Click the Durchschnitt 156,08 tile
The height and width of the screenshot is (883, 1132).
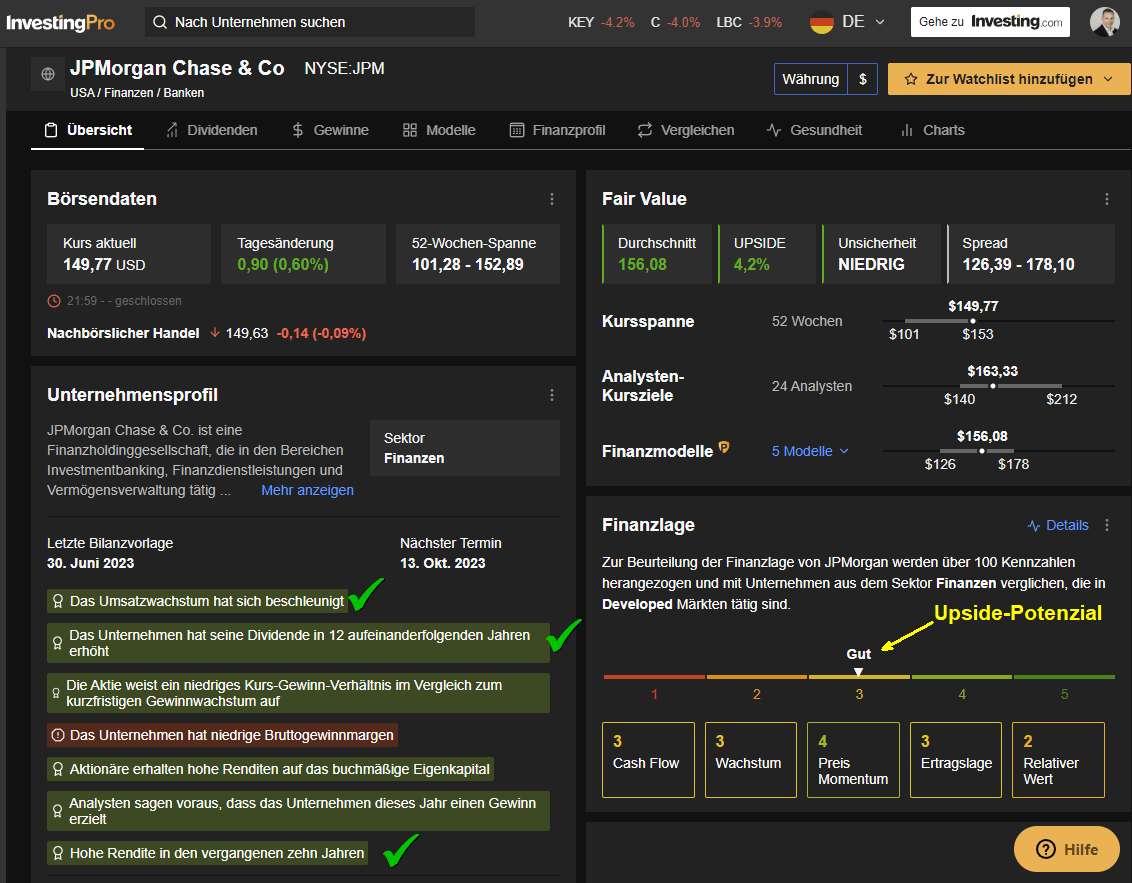(x=657, y=254)
